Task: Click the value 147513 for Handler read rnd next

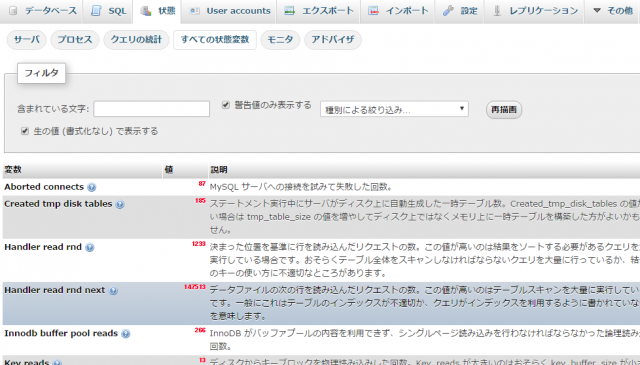Action: click(195, 287)
